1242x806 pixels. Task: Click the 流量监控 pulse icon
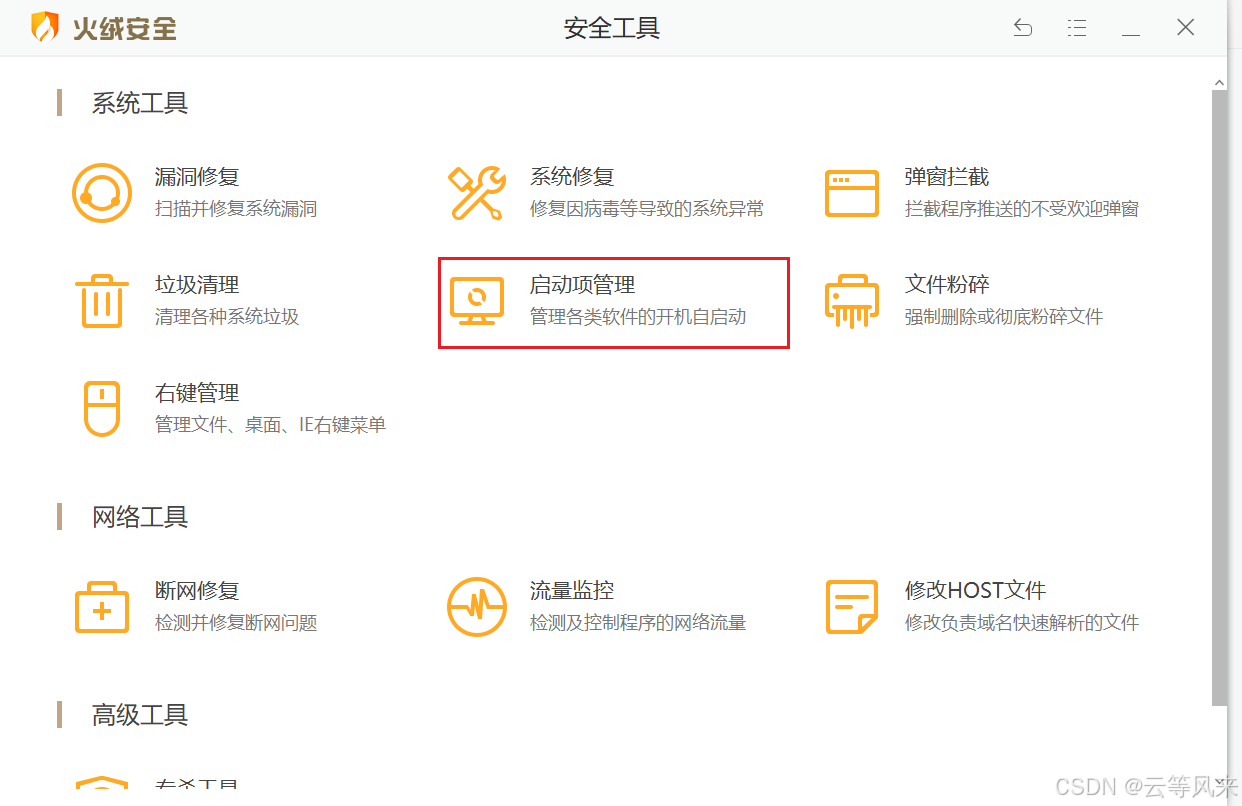tap(477, 607)
